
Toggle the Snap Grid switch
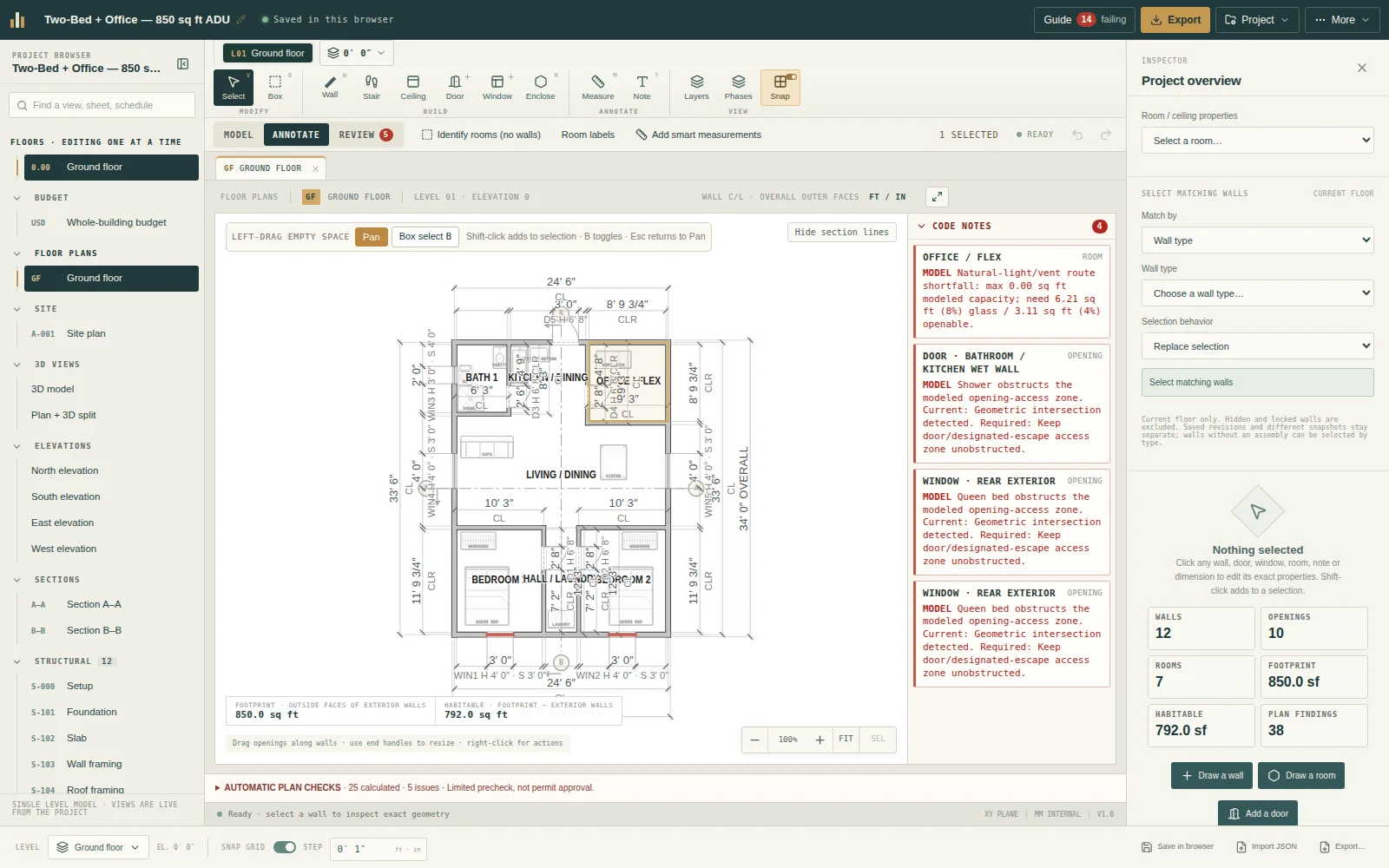click(x=285, y=847)
